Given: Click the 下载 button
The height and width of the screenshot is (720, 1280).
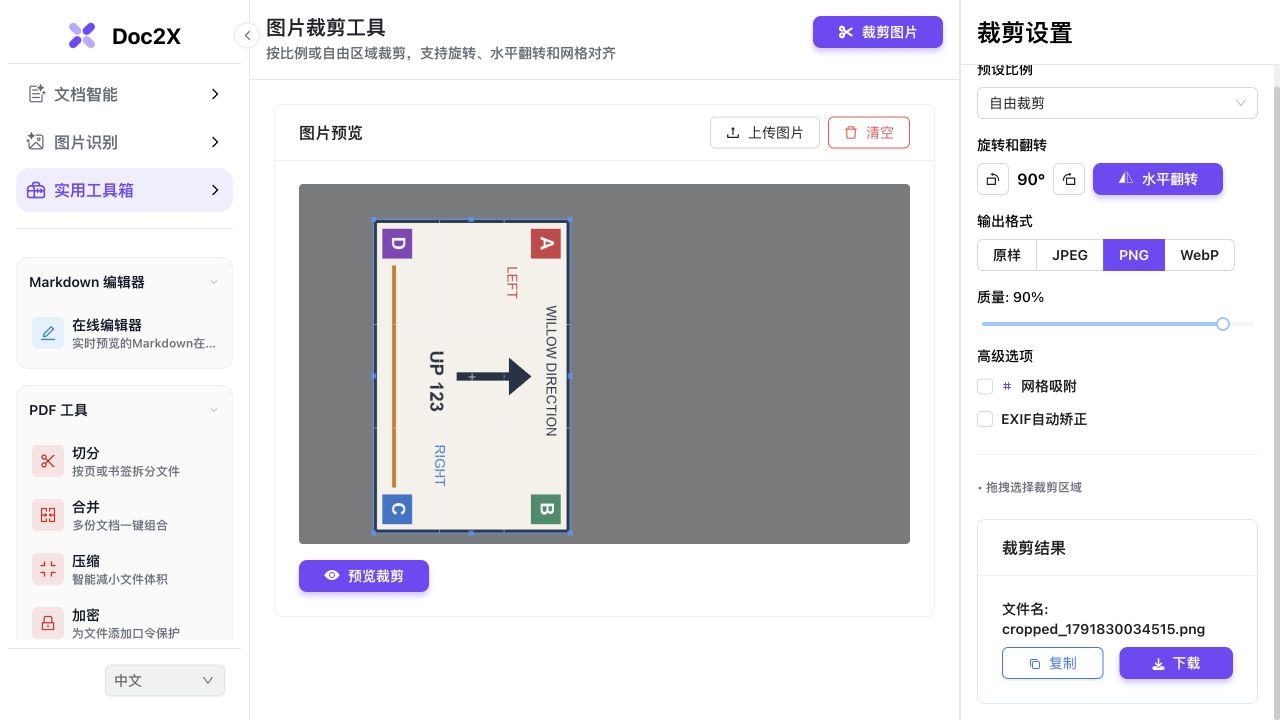Looking at the screenshot, I should [x=1176, y=663].
